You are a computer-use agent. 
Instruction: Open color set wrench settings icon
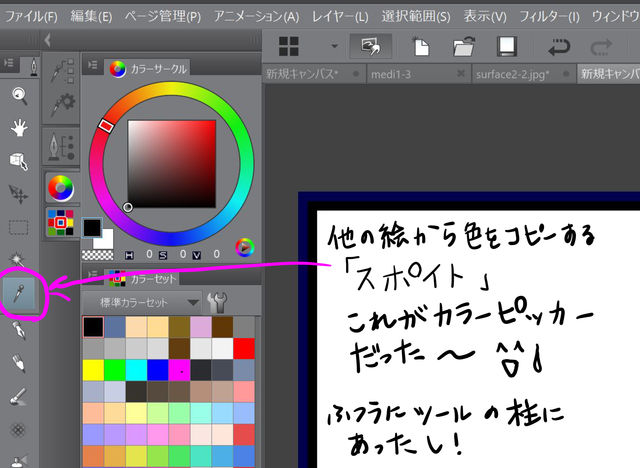point(217,302)
